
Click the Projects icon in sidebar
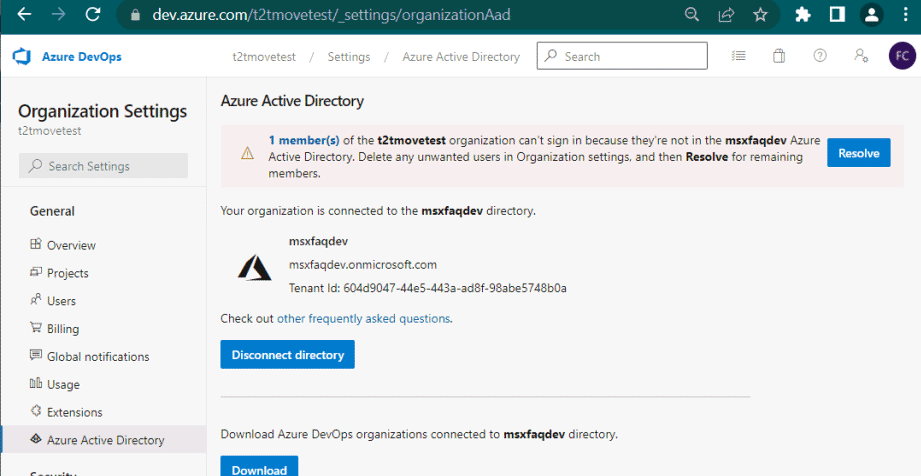[x=36, y=272]
